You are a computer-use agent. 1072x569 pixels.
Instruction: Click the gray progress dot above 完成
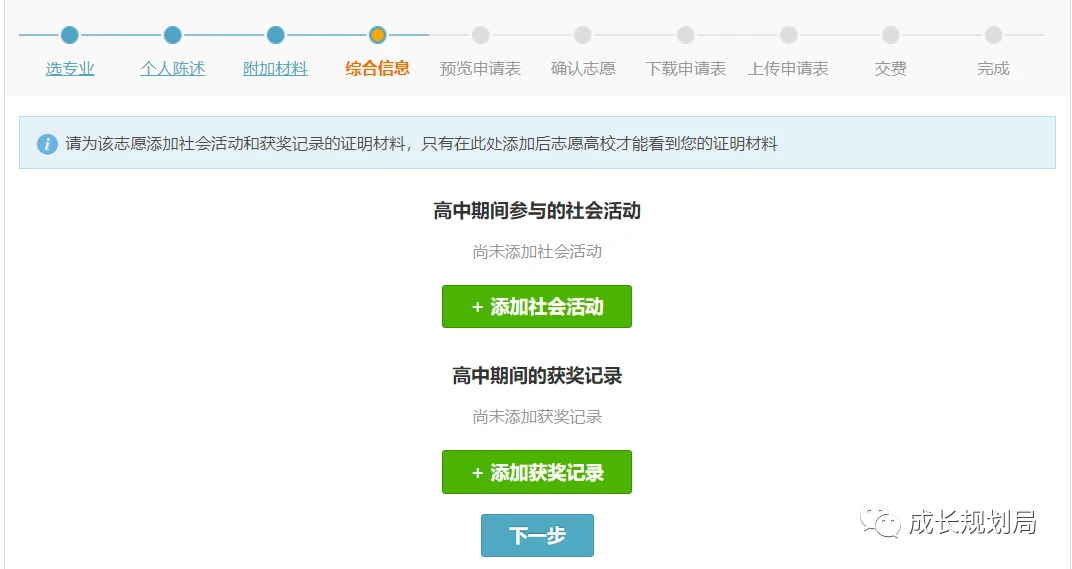click(x=993, y=35)
